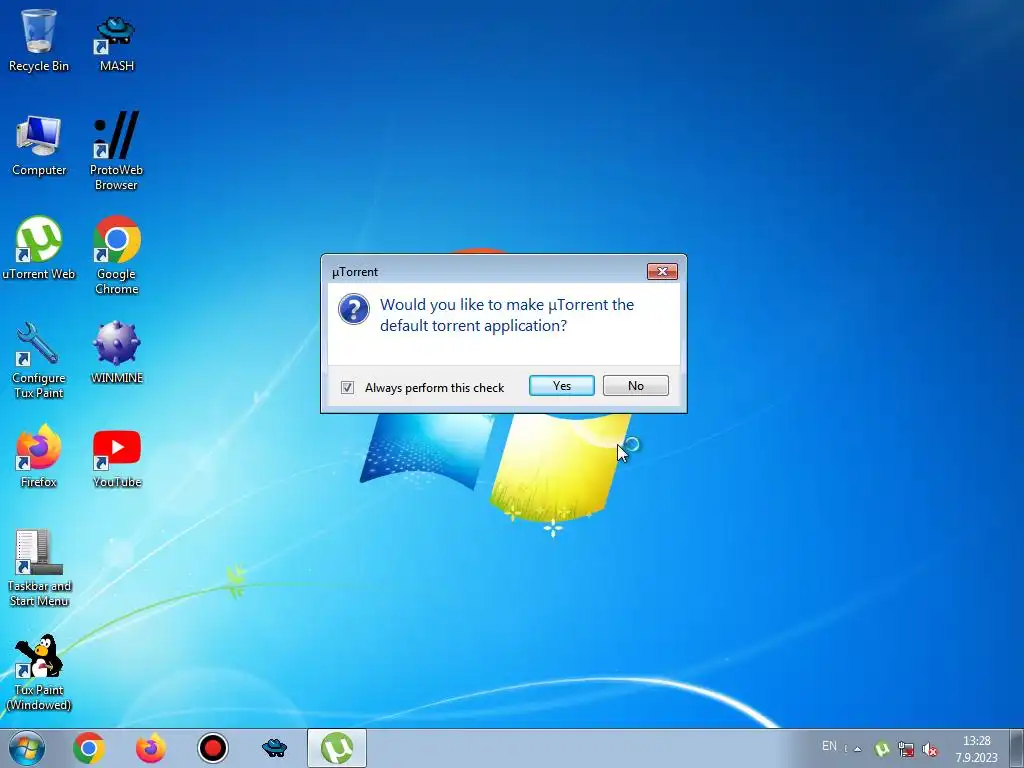Select the uTorrent Web desktop shortcut
This screenshot has width=1024, height=768.
(x=39, y=248)
